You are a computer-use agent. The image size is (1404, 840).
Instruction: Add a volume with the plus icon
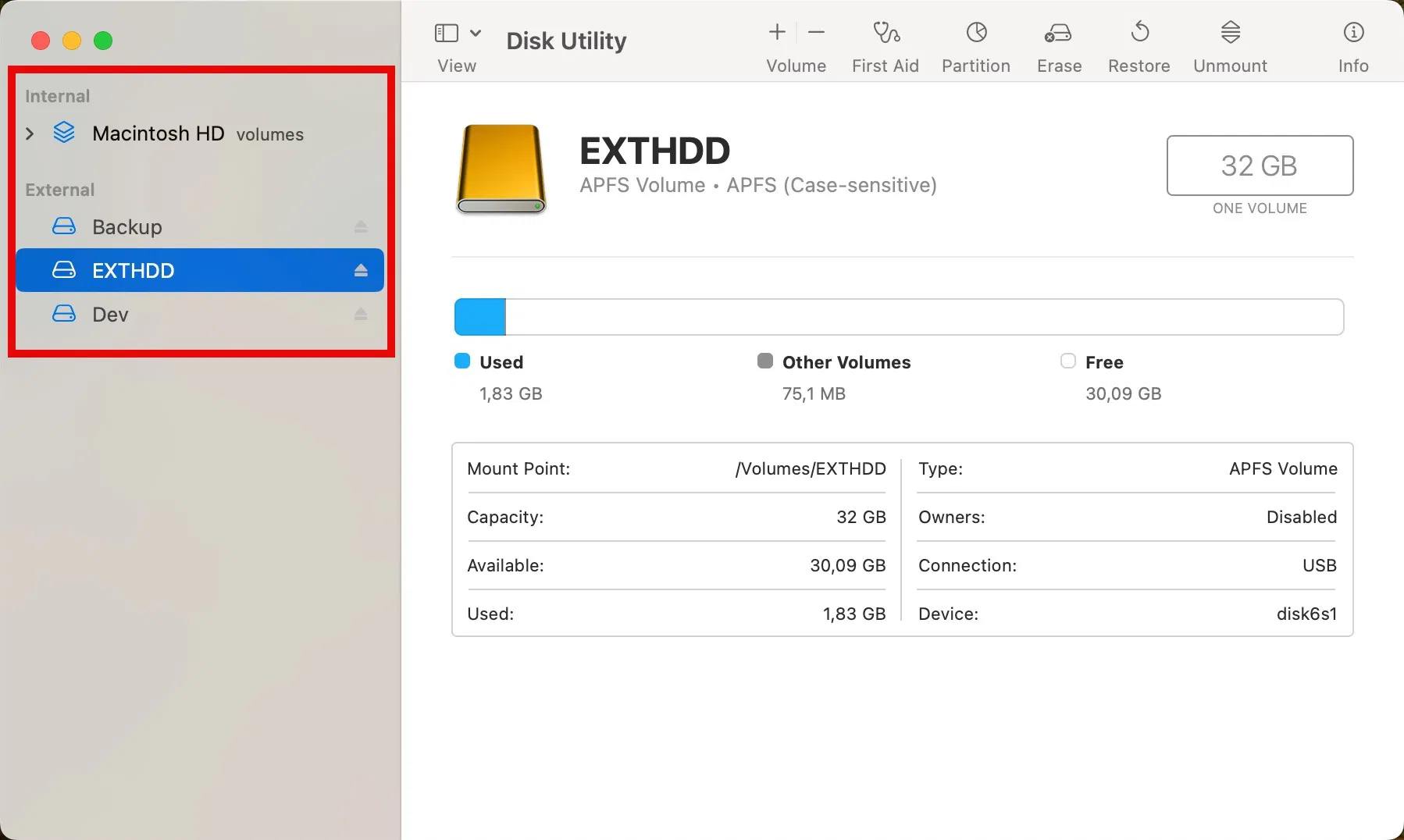pos(777,32)
